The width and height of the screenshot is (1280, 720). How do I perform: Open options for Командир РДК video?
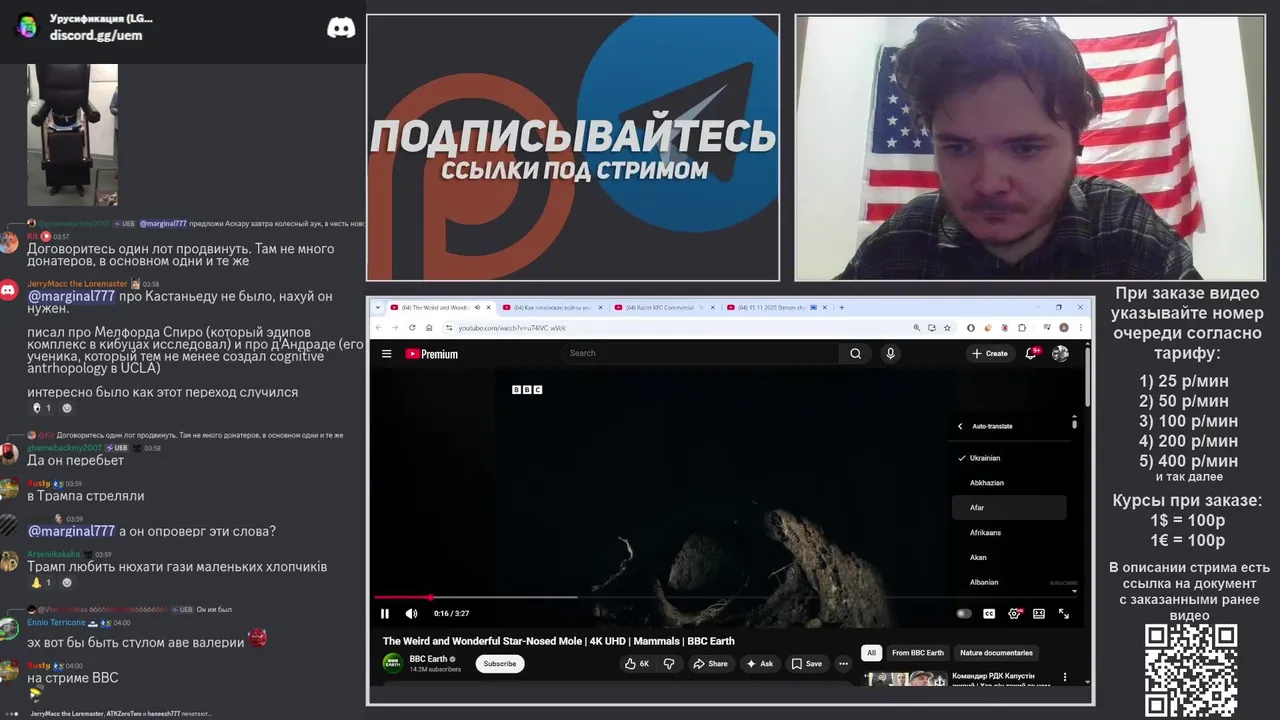click(x=1065, y=677)
